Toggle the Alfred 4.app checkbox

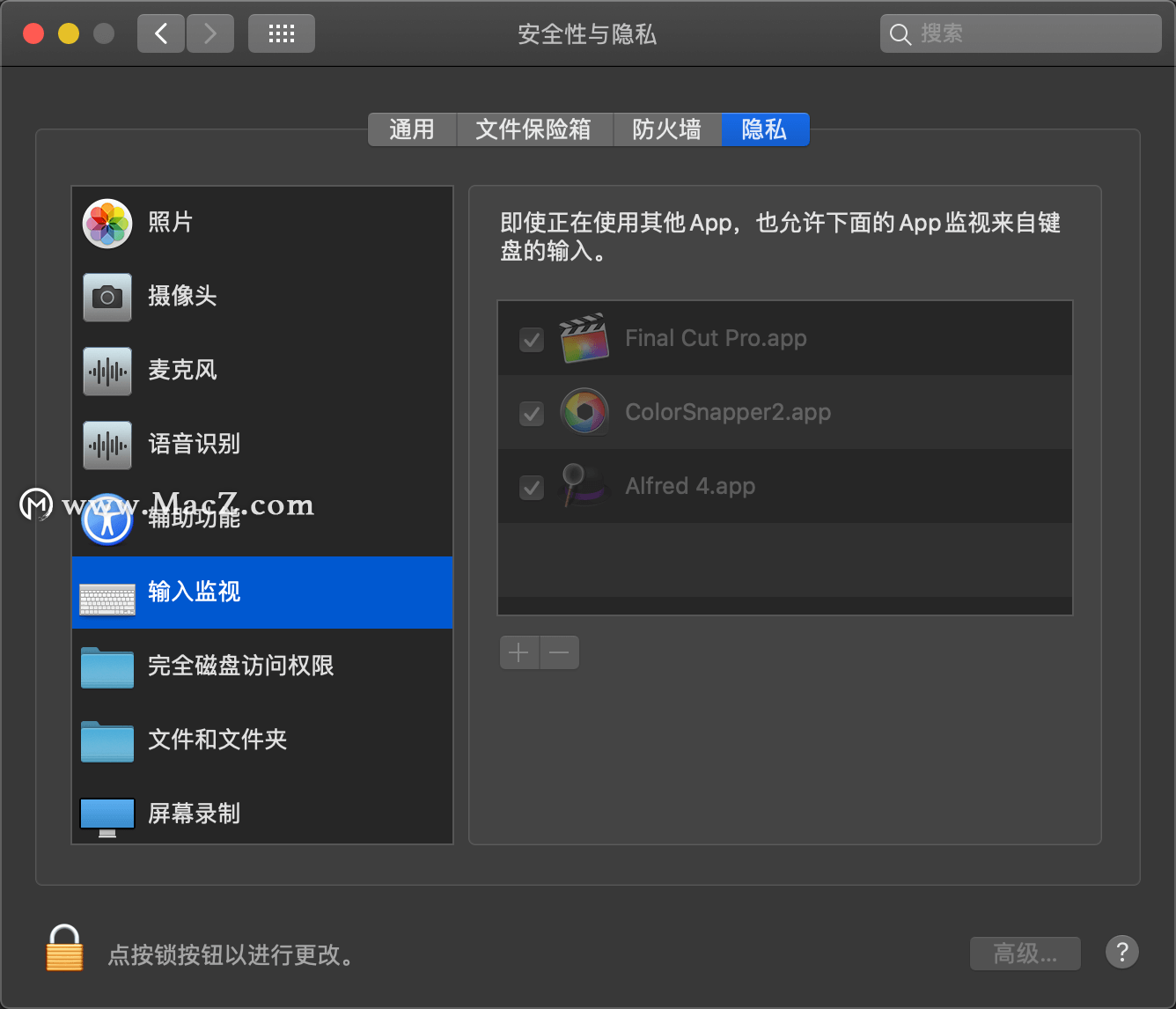tap(532, 487)
